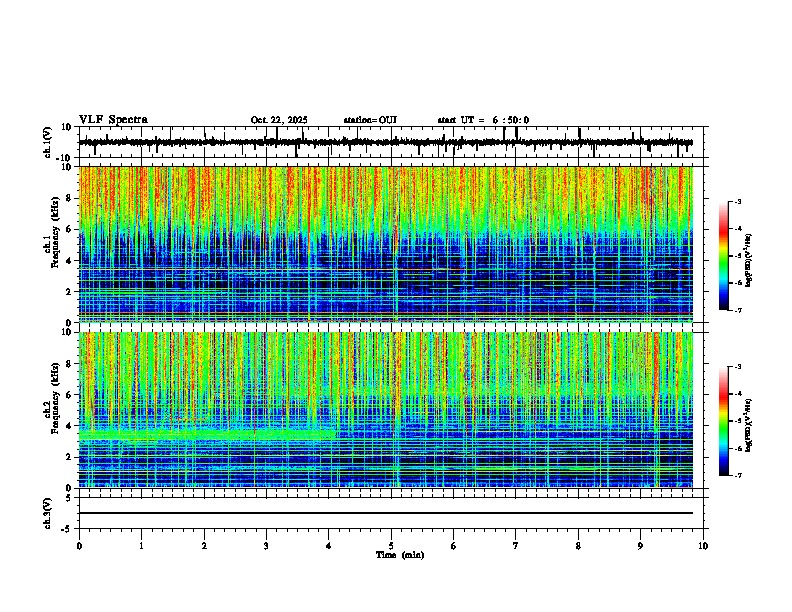Screen dimensions: 792x612
Task: Click the '2' kHz tick on ch.2 frequency axis
Action: coord(69,457)
